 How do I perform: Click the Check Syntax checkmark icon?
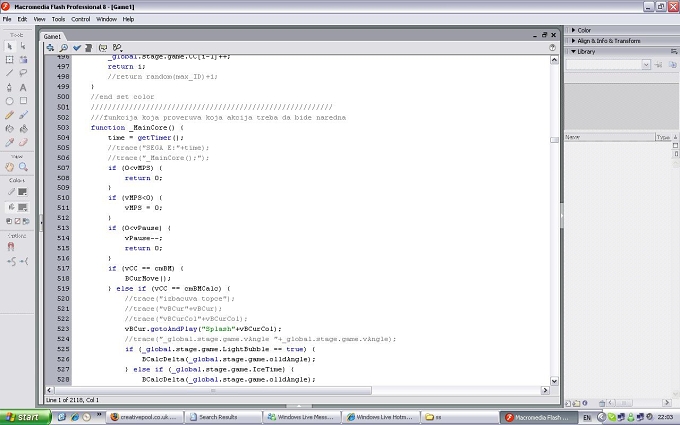click(x=77, y=48)
